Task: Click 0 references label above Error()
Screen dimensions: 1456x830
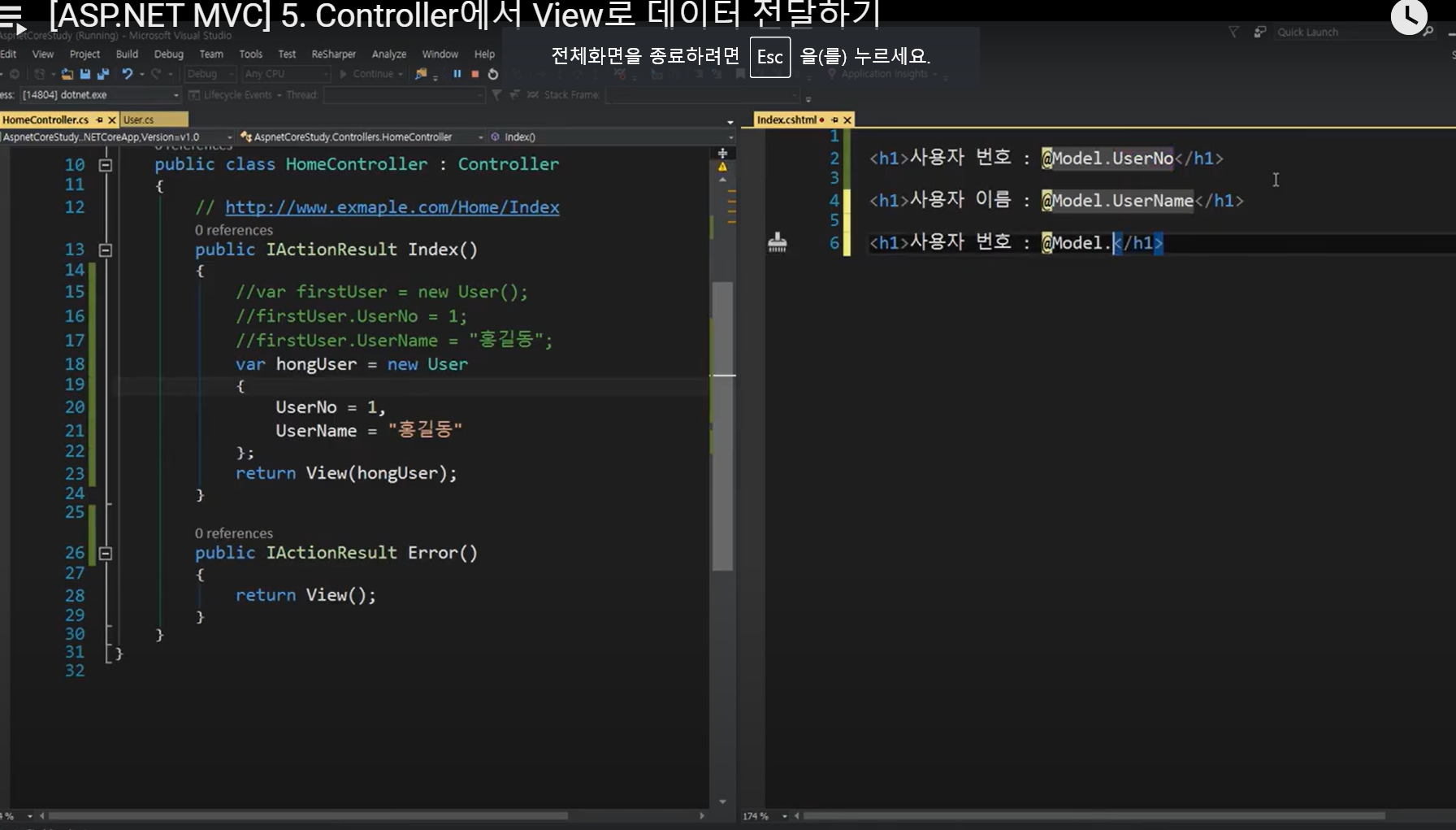Action: (234, 533)
